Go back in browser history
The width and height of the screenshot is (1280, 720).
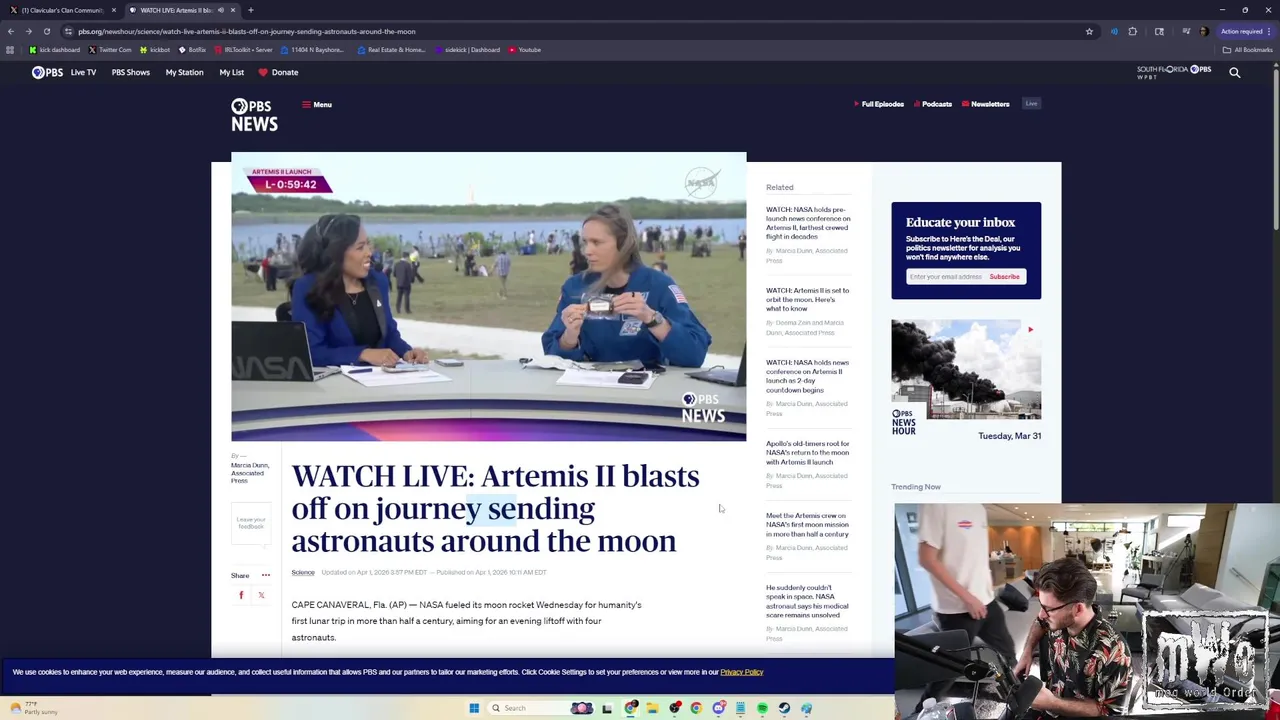11,31
